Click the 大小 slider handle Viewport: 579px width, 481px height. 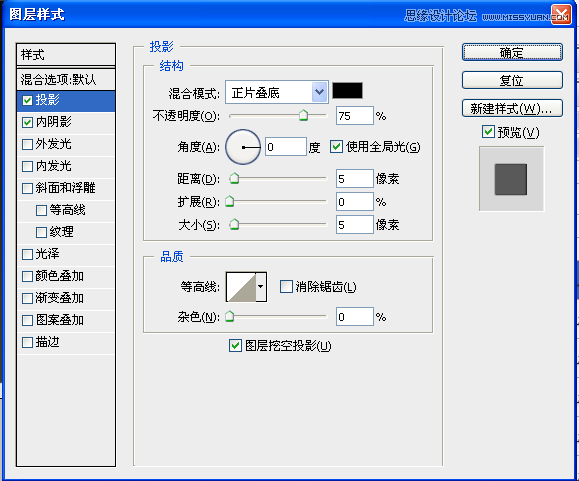click(234, 224)
